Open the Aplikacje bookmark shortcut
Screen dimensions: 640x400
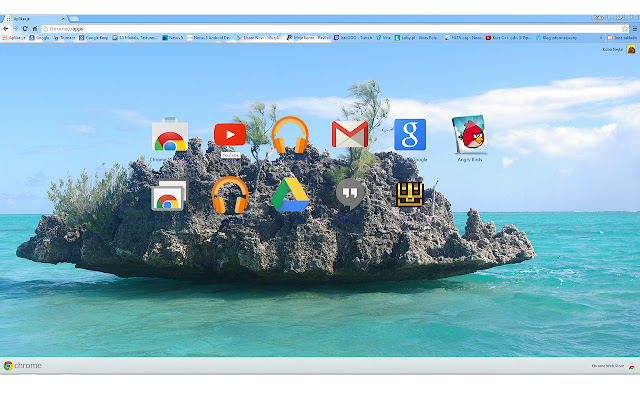coord(13,38)
